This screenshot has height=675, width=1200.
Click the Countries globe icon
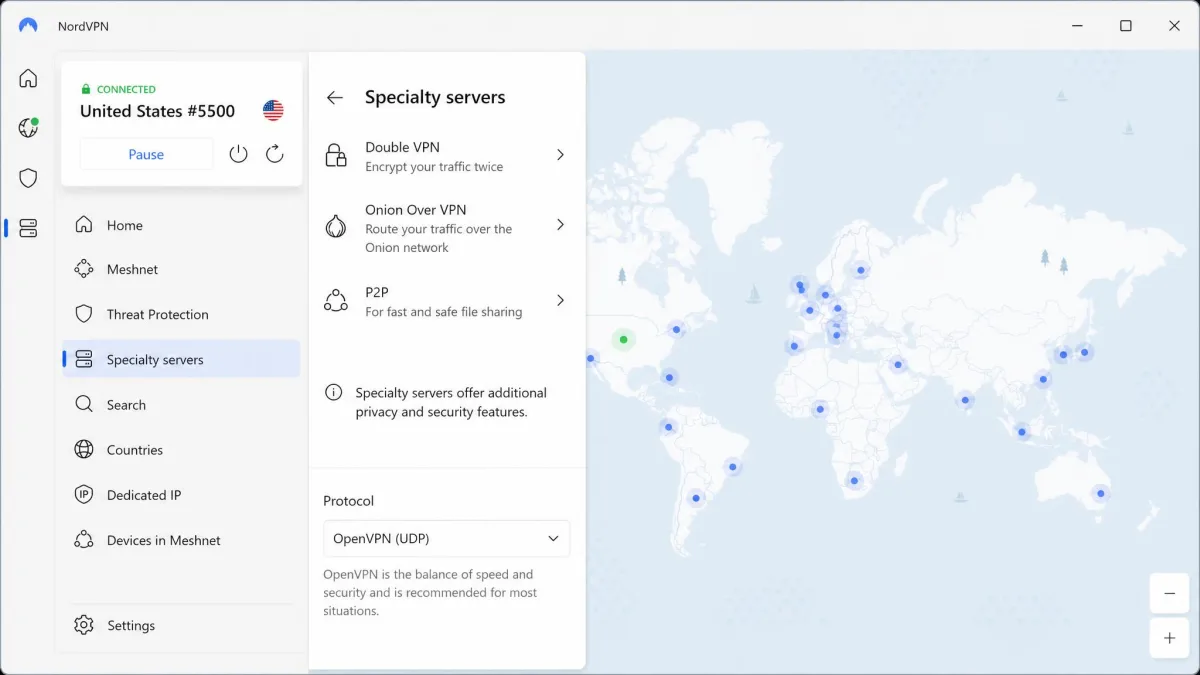pyautogui.click(x=84, y=449)
